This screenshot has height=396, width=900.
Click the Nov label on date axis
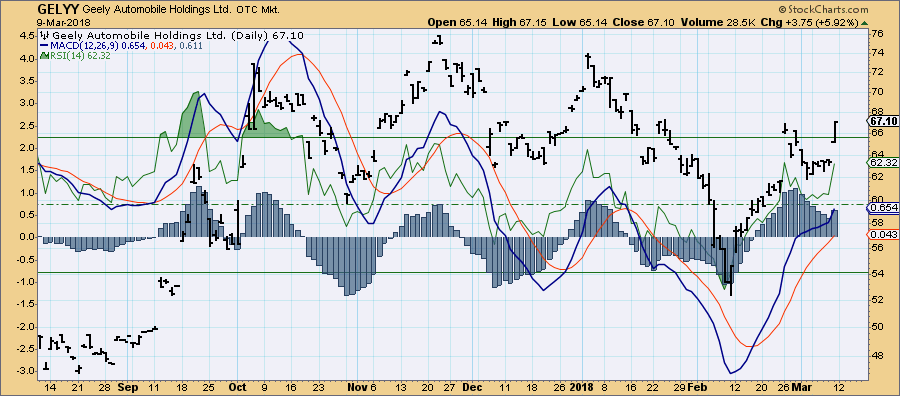click(x=358, y=387)
